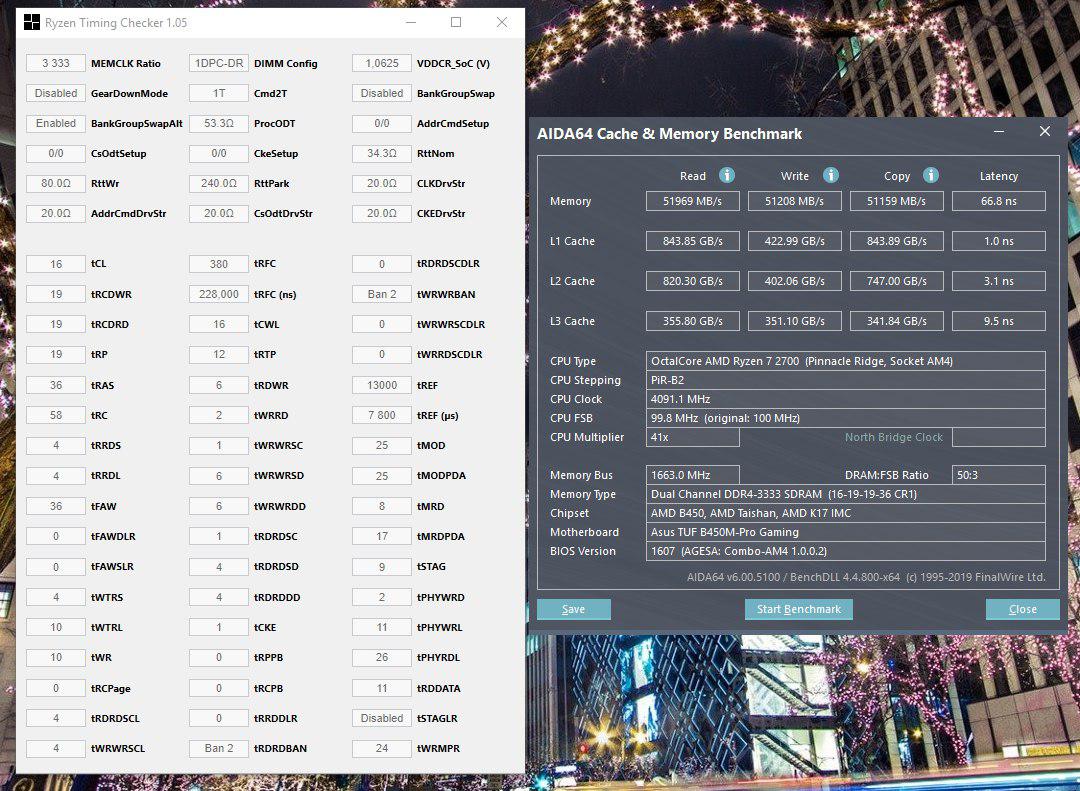Click the MEMCLK Ratio value 3 333
Screen dimensions: 1080x791
pyautogui.click(x=56, y=63)
